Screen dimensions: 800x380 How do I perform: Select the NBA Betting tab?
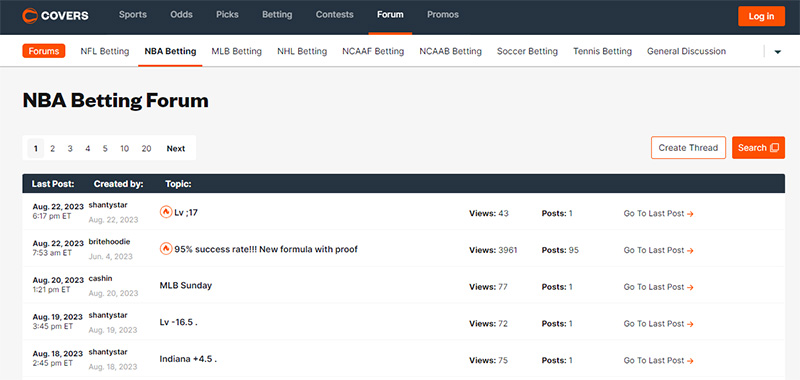pos(170,51)
